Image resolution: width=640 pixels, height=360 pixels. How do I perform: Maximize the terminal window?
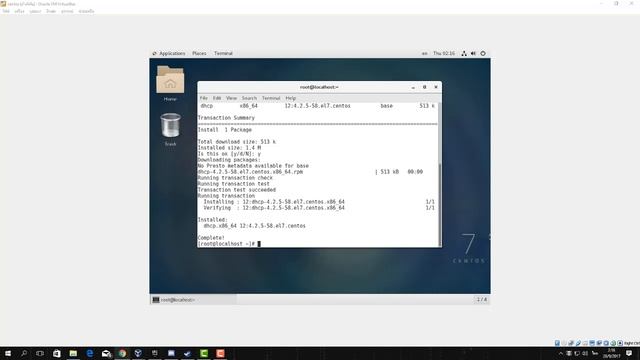[424, 87]
